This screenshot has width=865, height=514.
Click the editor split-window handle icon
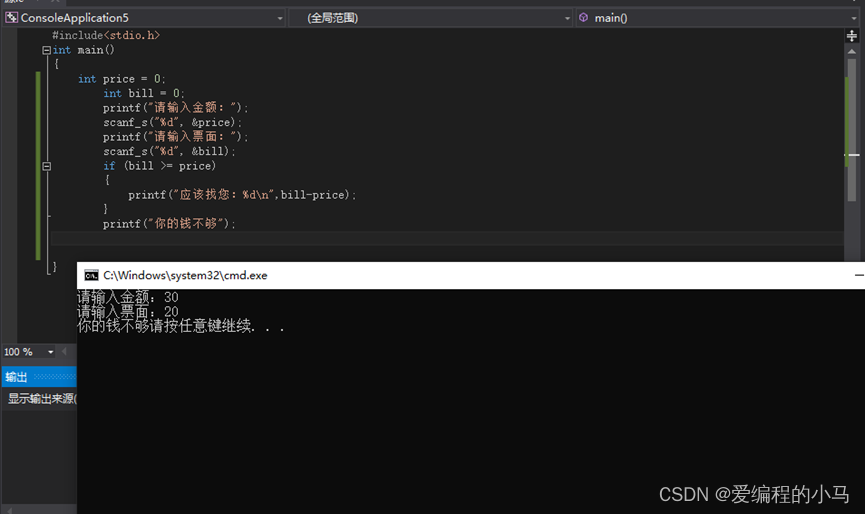852,36
